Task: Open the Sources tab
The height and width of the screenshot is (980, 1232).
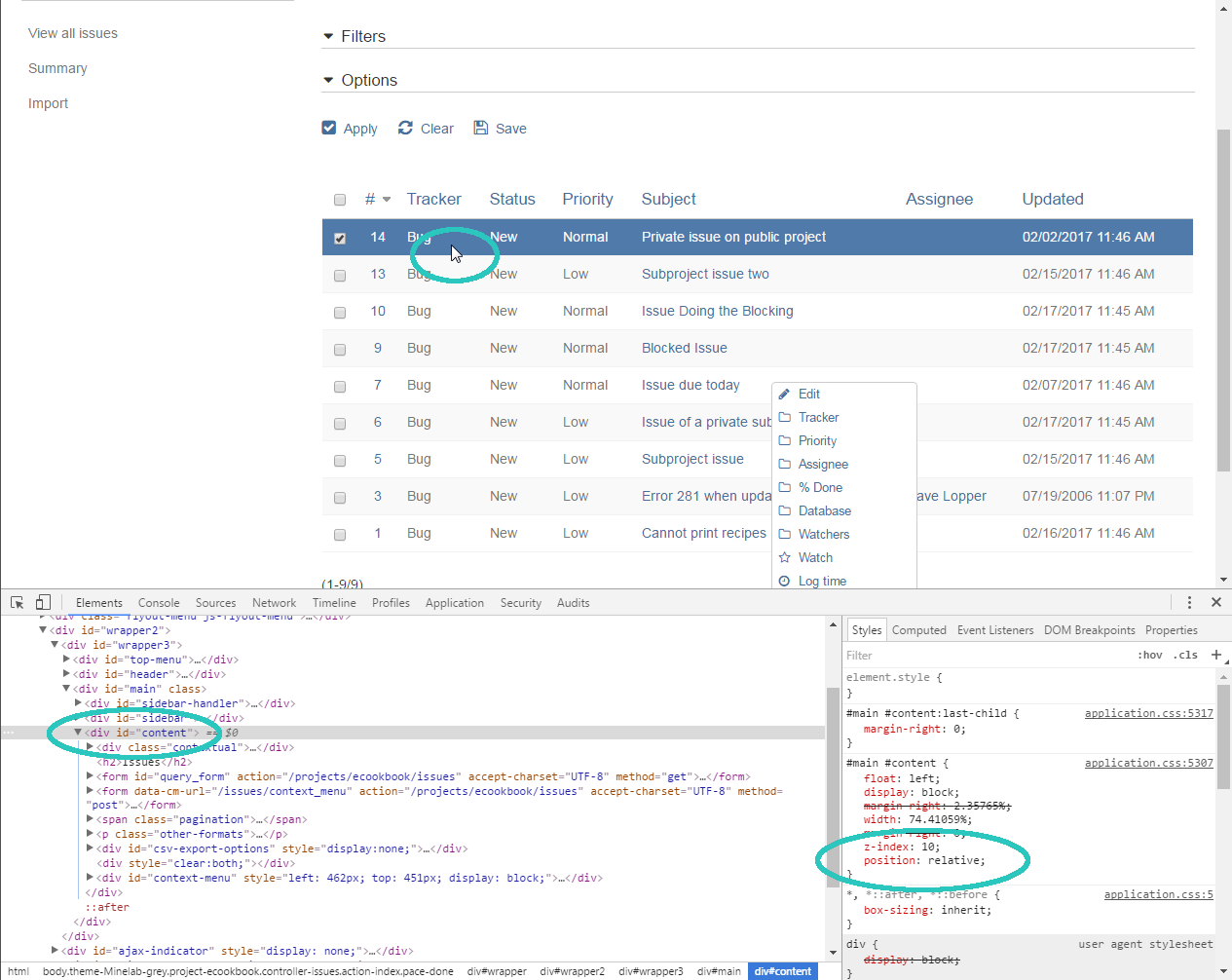Action: click(215, 603)
